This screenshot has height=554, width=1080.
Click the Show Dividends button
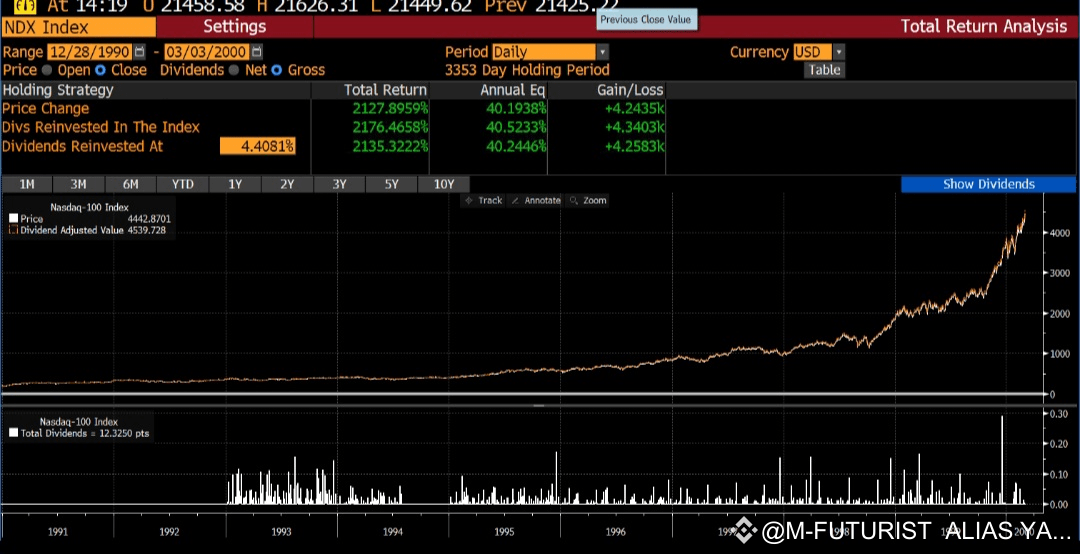click(988, 184)
